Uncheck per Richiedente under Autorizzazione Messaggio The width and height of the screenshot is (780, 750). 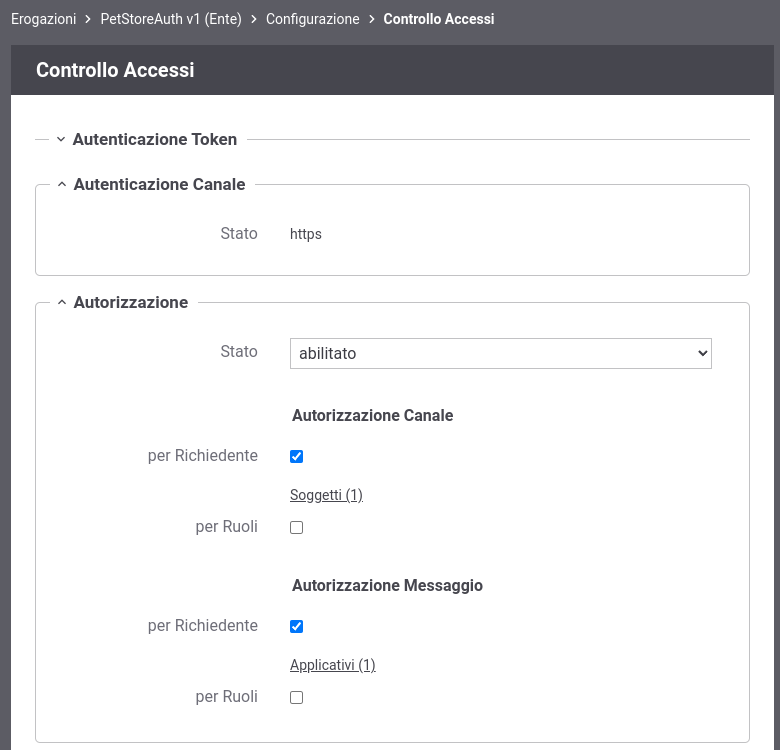296,626
